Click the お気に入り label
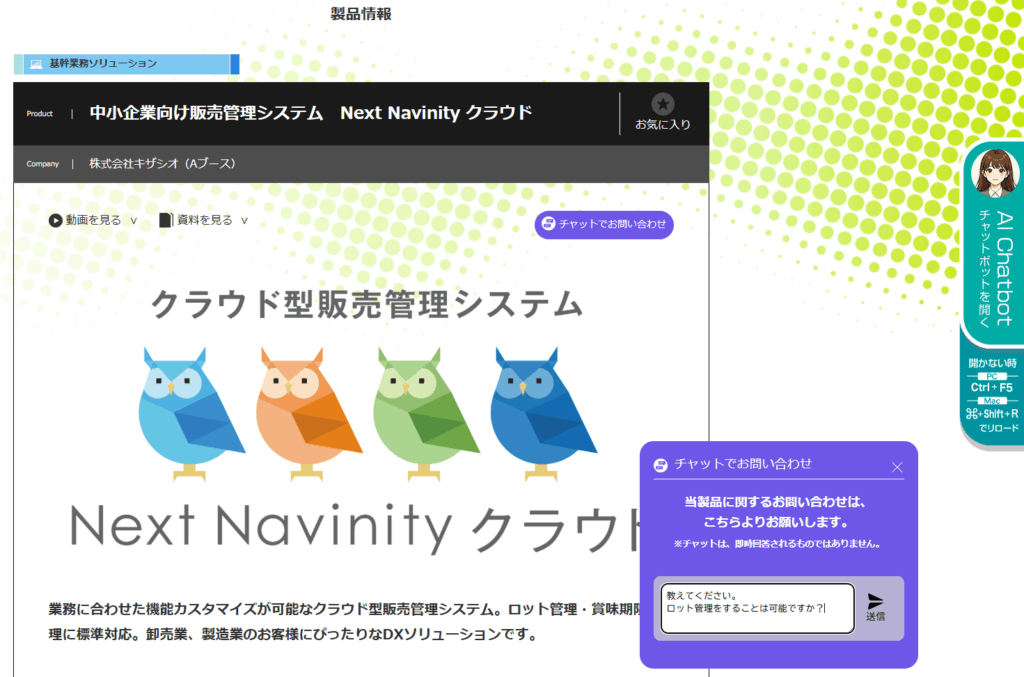 (x=663, y=124)
